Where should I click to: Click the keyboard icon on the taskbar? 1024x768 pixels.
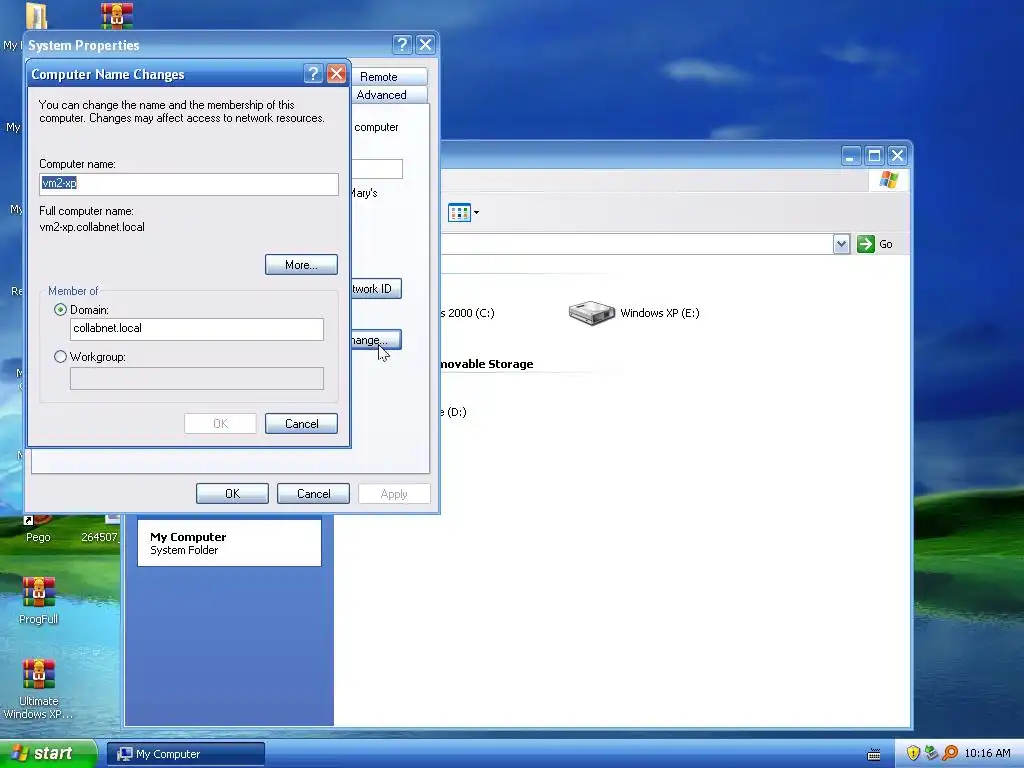point(874,755)
